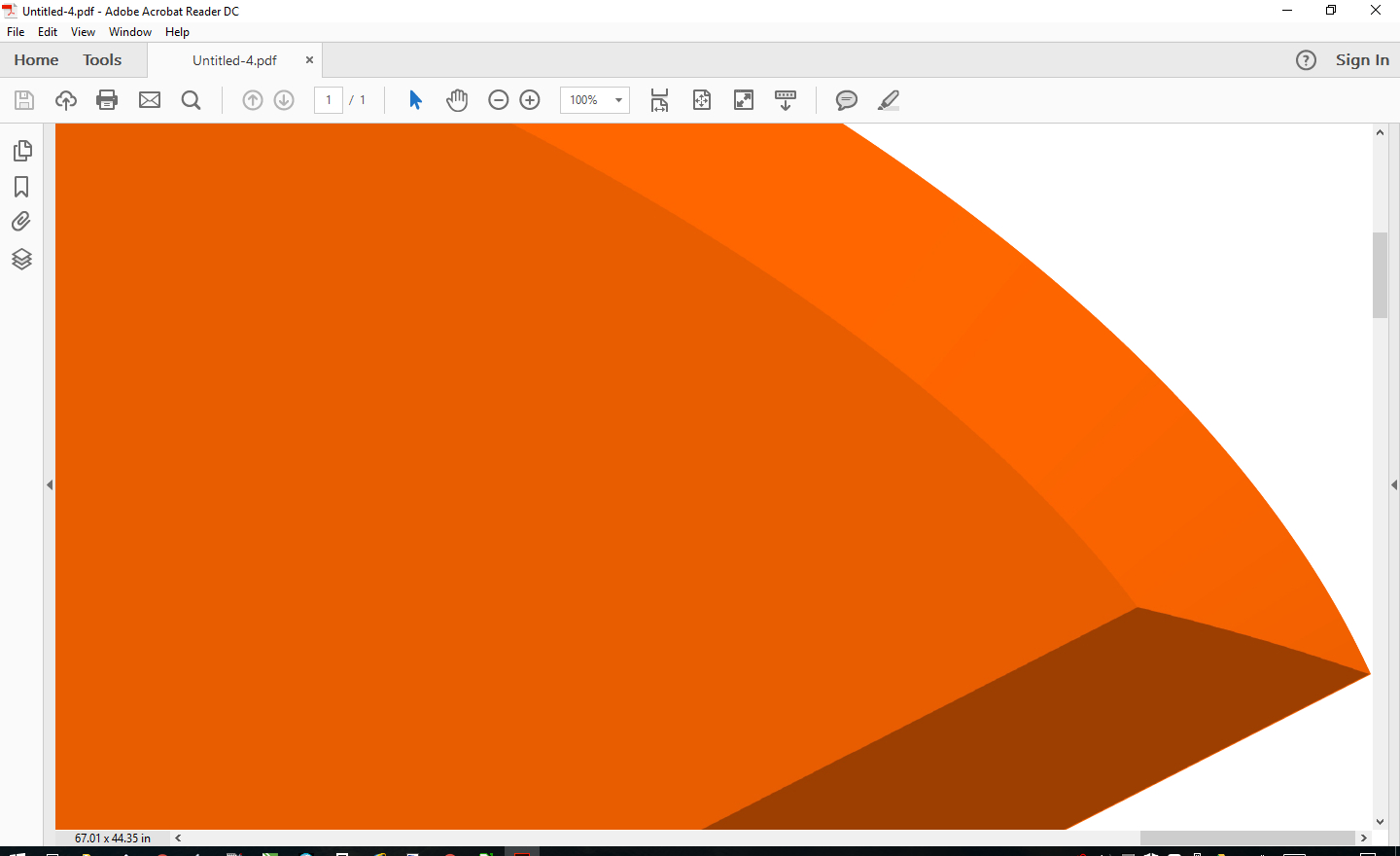Expand the left navigation pane arrow

(50, 484)
